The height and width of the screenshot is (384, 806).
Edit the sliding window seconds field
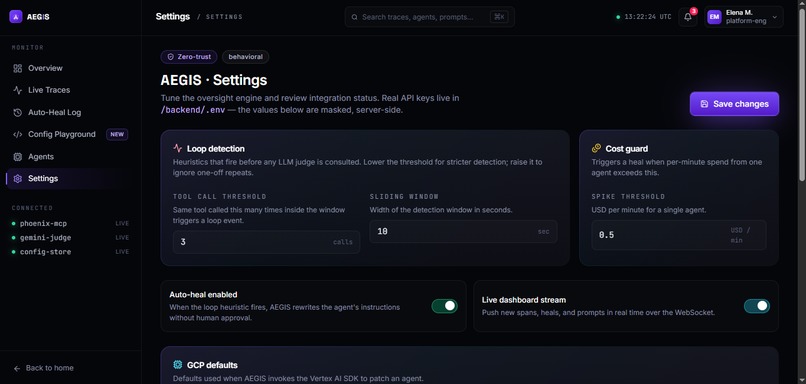tap(463, 232)
